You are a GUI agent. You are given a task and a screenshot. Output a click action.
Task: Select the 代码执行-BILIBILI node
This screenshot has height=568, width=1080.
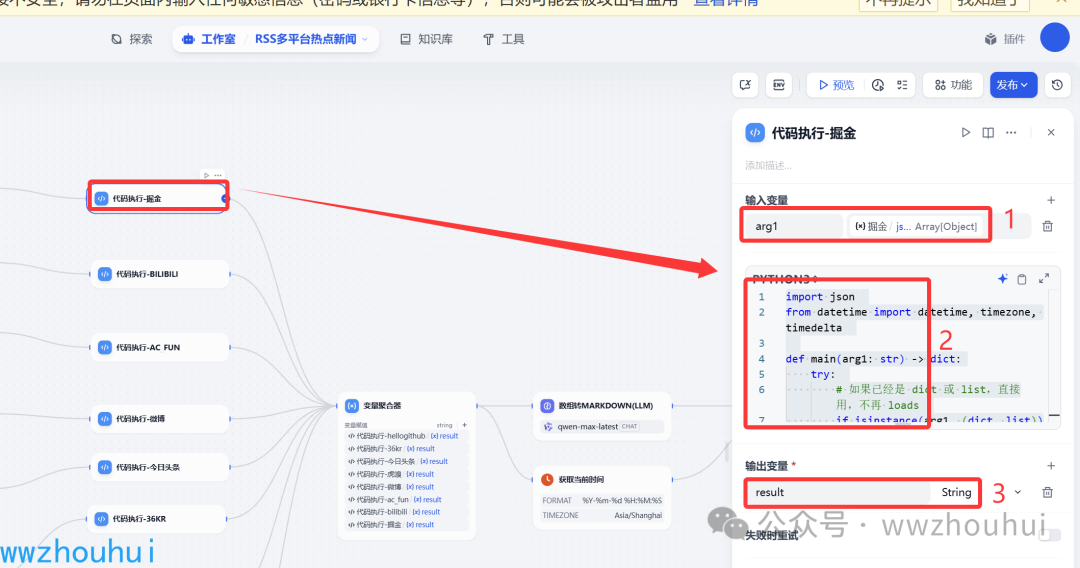click(160, 274)
